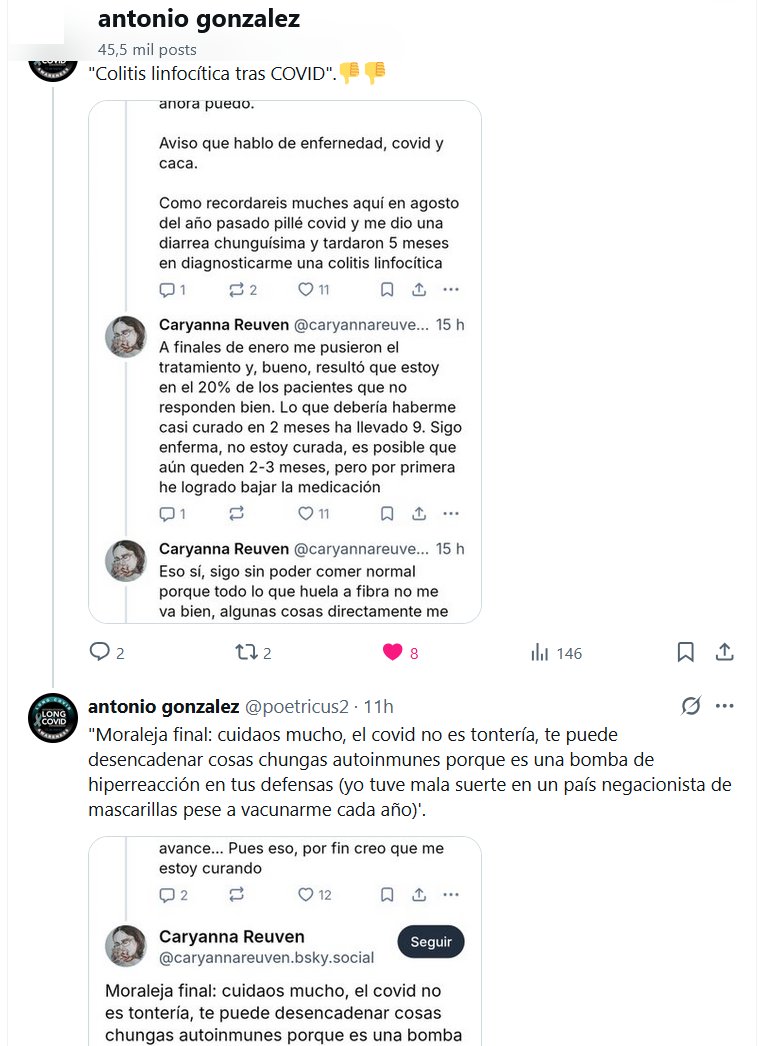Open the embedded image showing colitis diagnosis thread
This screenshot has width=762, height=1046.
click(x=285, y=360)
